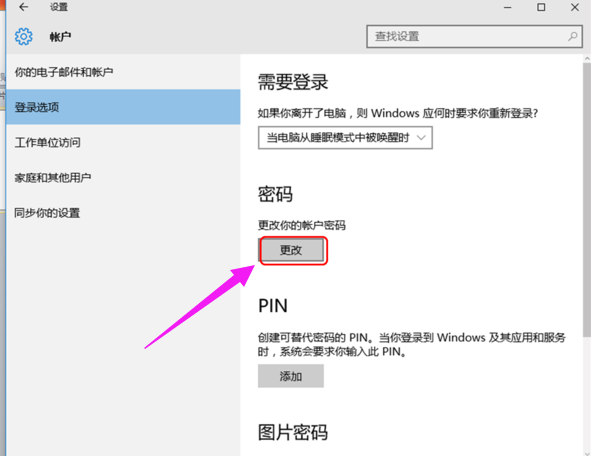Click the Settings gear icon
The height and width of the screenshot is (456, 594).
pyautogui.click(x=23, y=37)
